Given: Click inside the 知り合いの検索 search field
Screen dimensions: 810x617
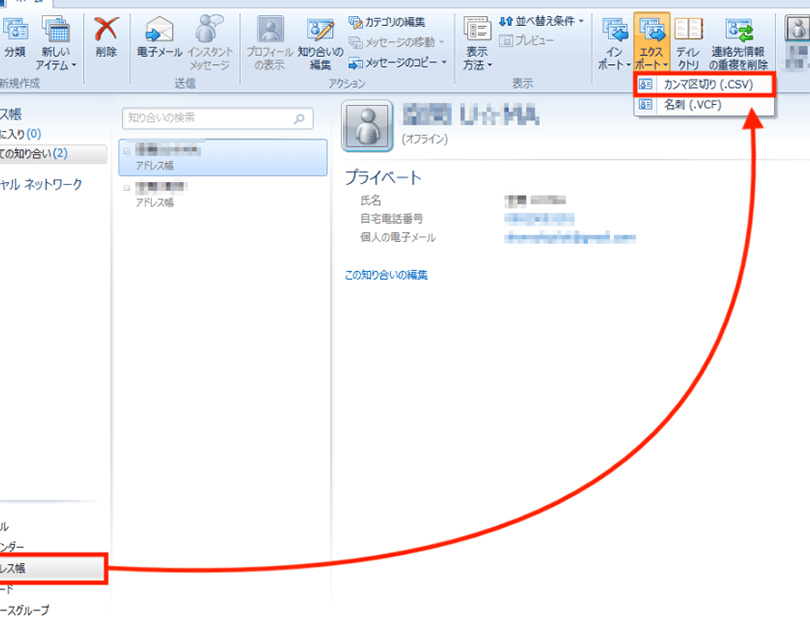Looking at the screenshot, I should tap(205, 118).
